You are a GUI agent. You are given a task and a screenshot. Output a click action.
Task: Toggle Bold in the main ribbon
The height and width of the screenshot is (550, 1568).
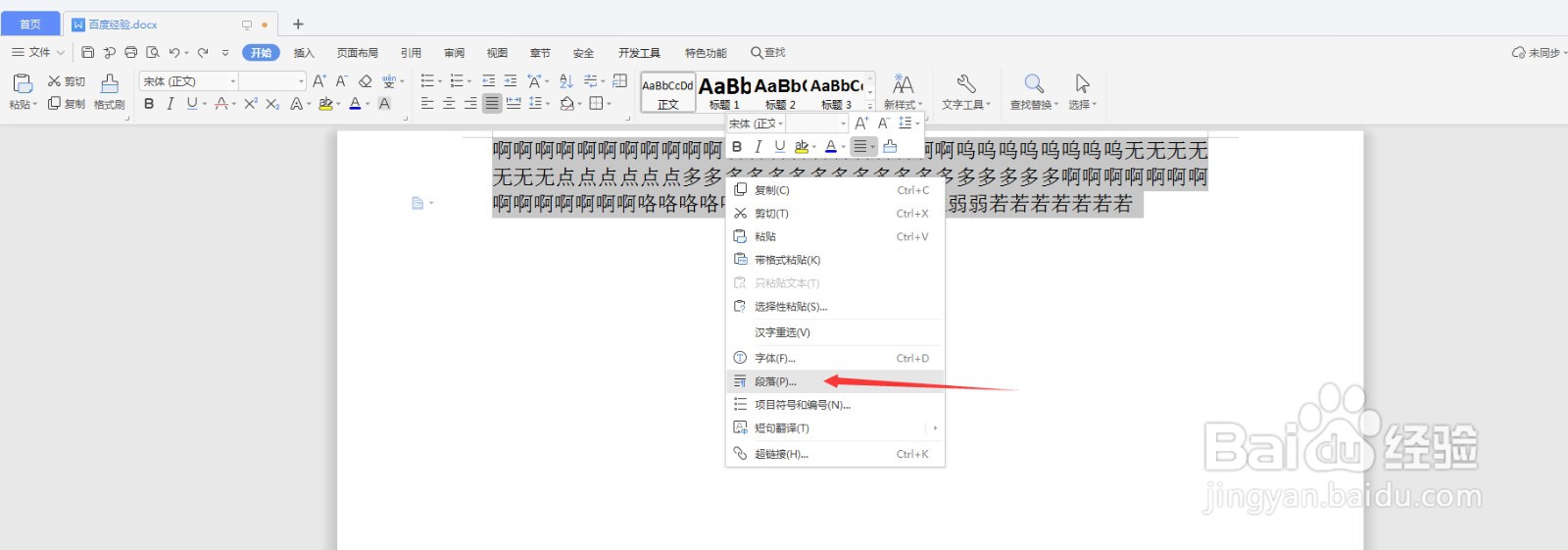coord(149,103)
